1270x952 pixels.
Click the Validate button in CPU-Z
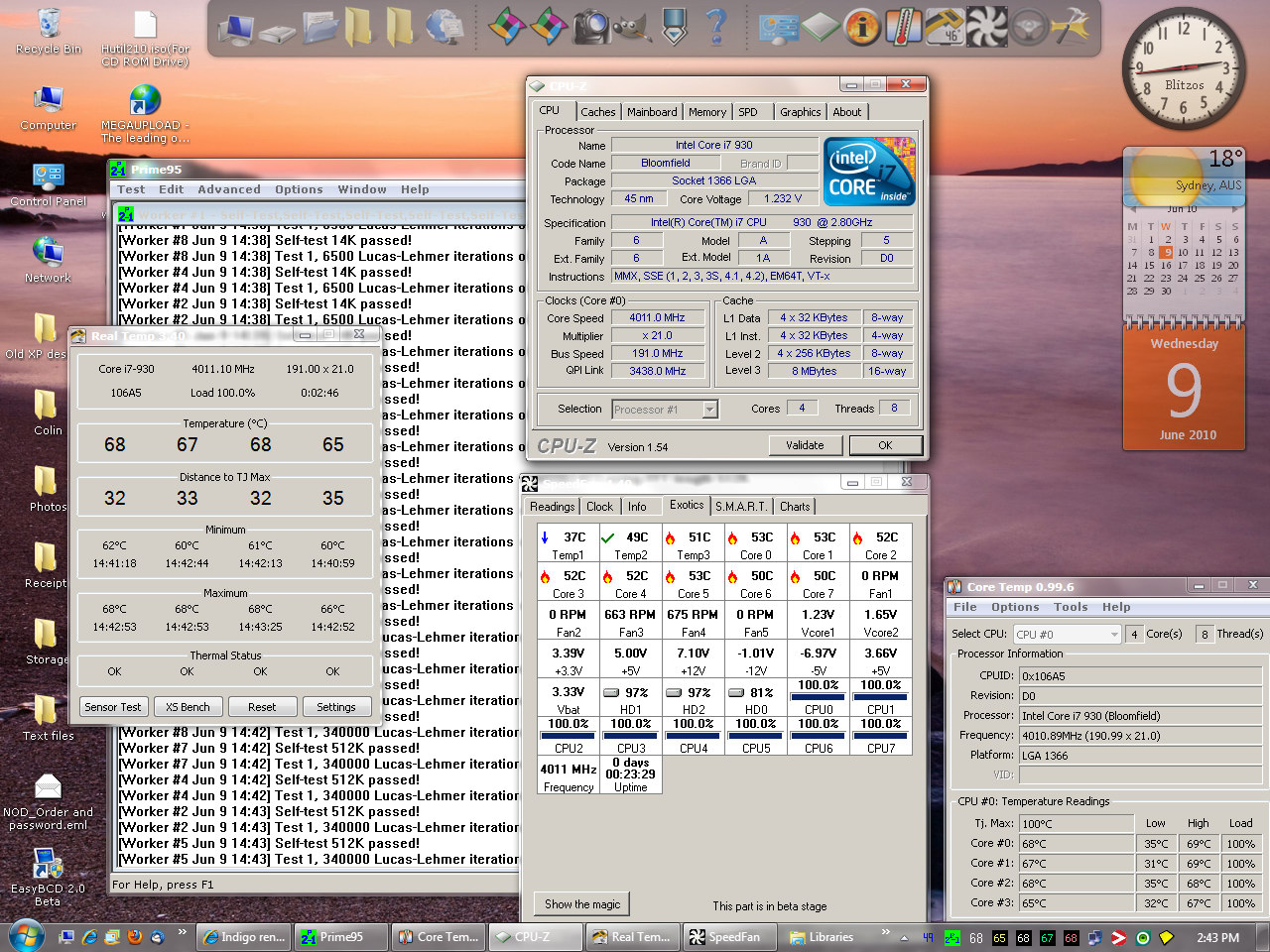coord(805,445)
